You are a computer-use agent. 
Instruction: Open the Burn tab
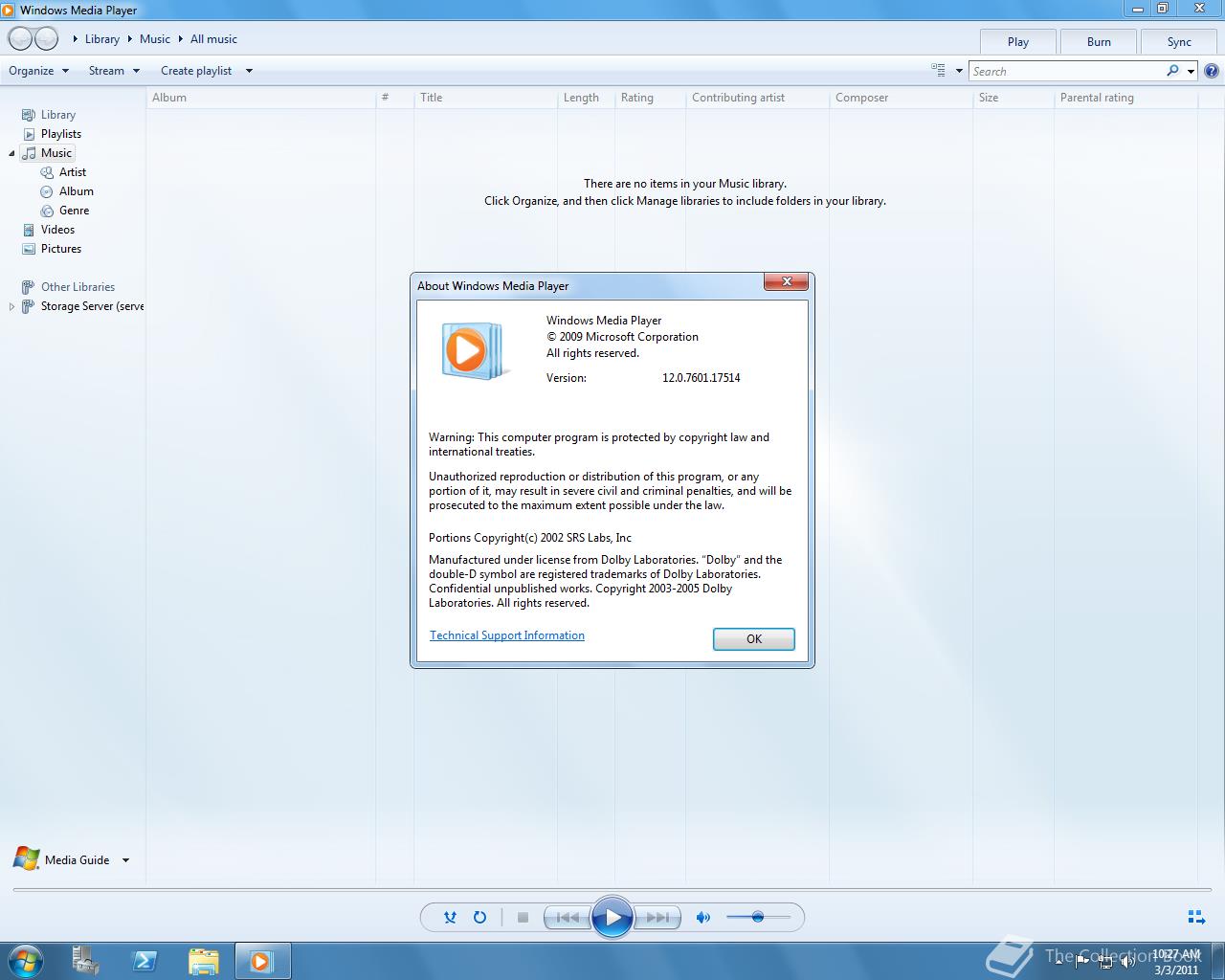point(1099,41)
